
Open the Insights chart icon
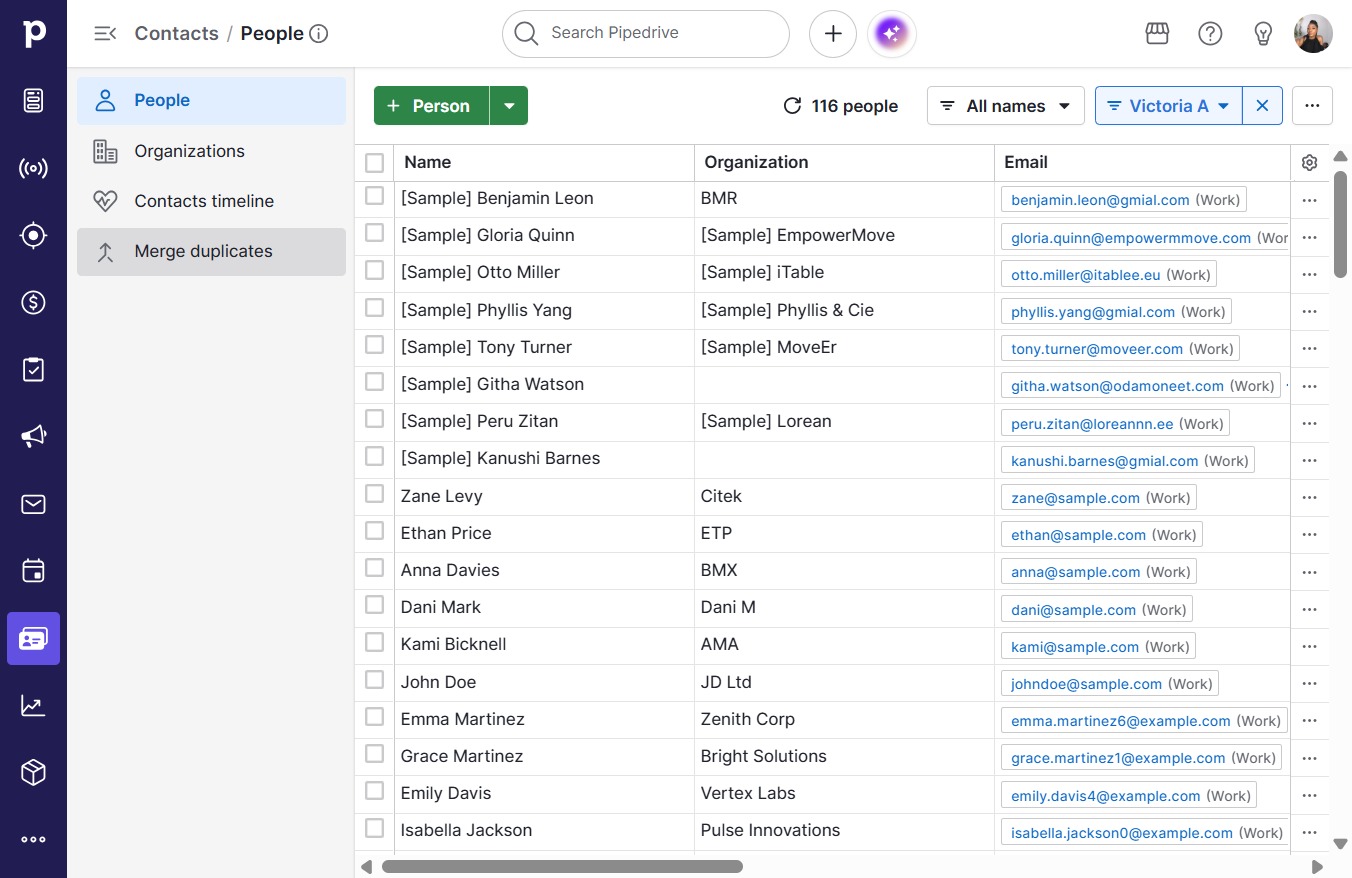point(33,706)
